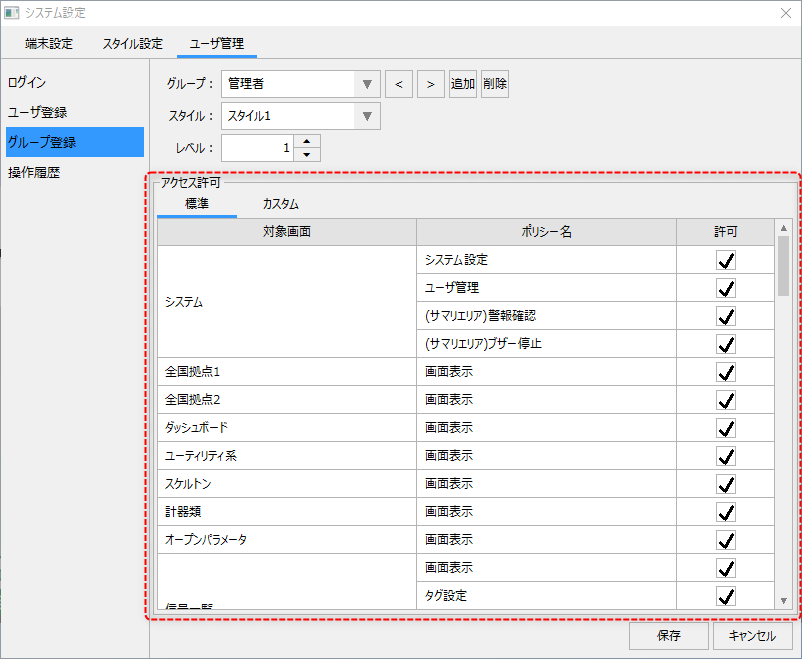Click the レベル number input field
Viewport: 802px width, 659px height.
(258, 148)
